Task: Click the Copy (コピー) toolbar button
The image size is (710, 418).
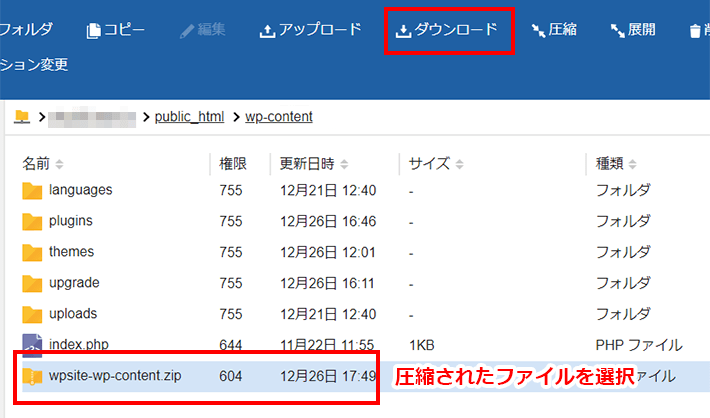Action: pos(116,30)
